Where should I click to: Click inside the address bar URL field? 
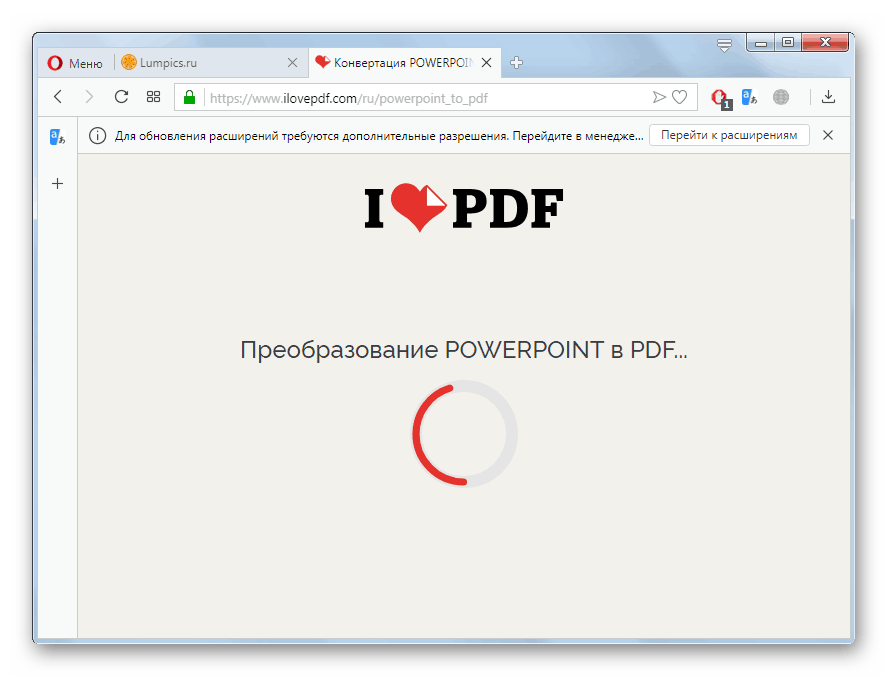tap(400, 97)
